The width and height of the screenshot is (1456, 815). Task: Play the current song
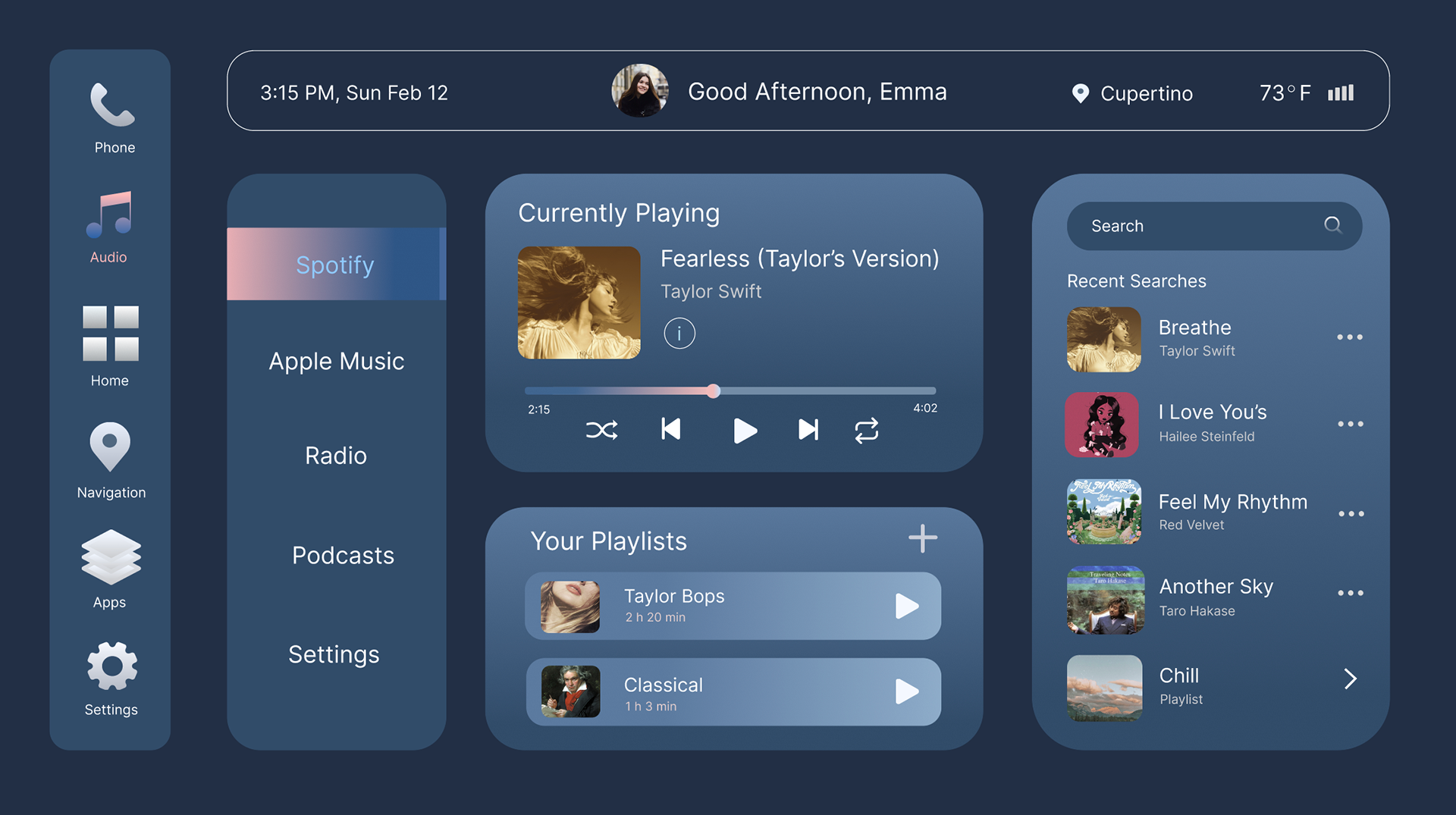coord(745,431)
